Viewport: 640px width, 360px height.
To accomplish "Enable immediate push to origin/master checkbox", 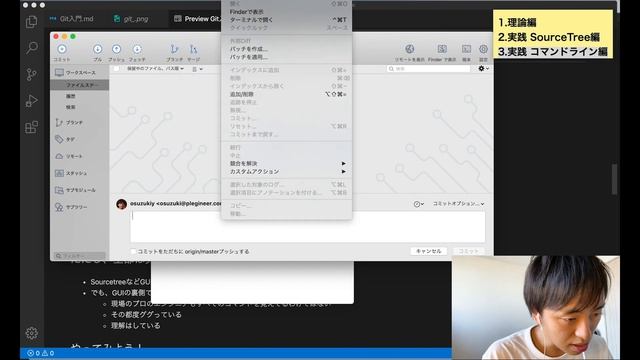I will [x=133, y=251].
